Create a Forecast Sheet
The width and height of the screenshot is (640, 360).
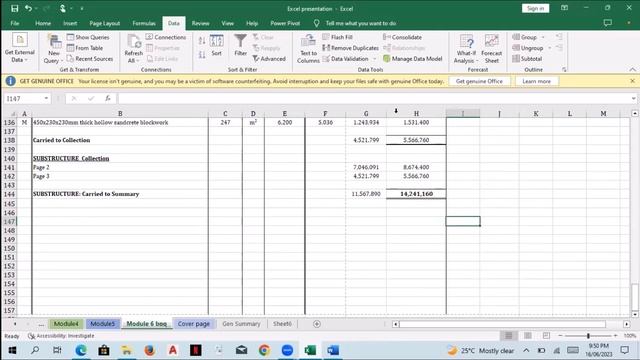(x=491, y=49)
